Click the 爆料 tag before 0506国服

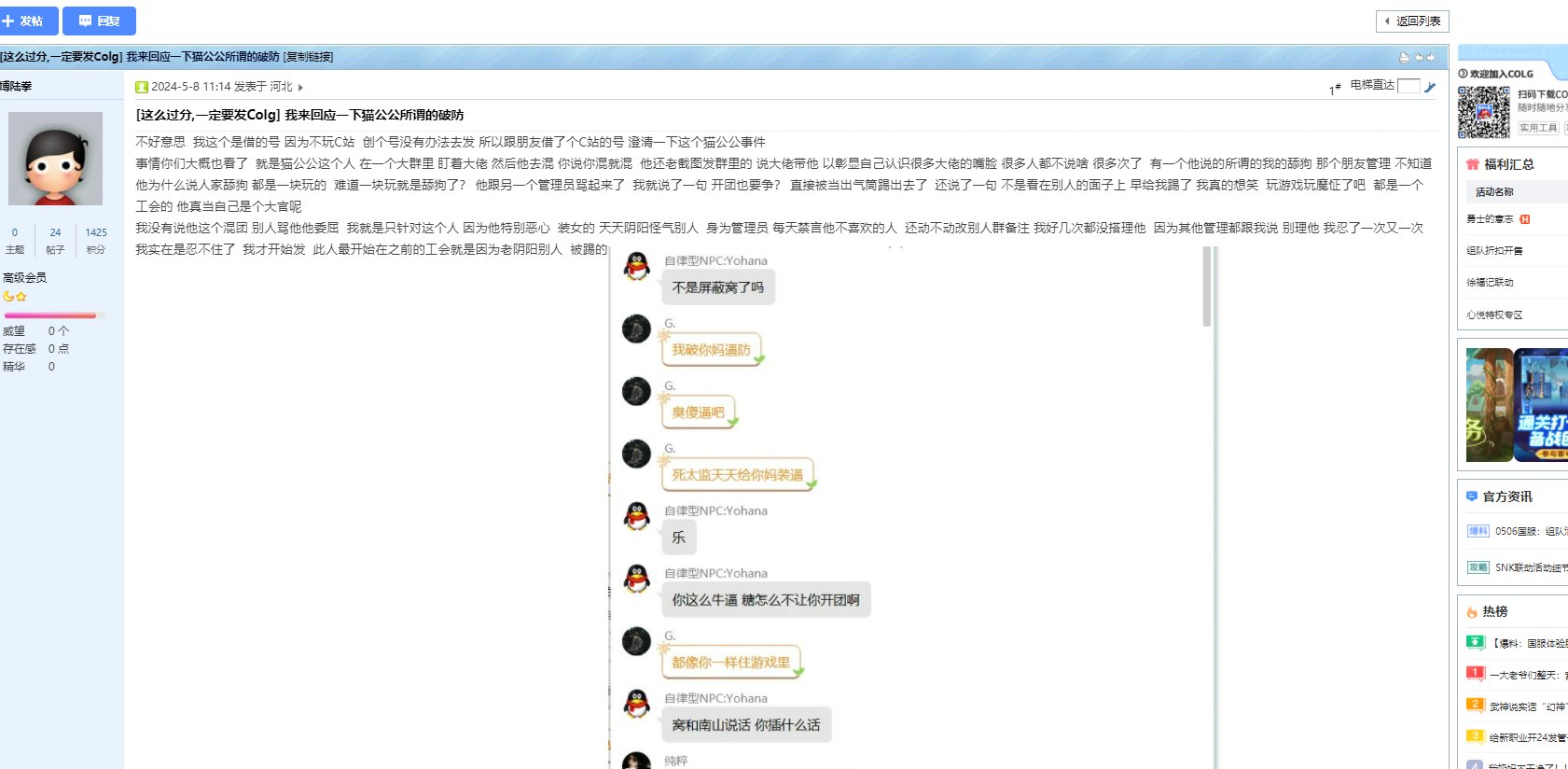pos(1478,531)
